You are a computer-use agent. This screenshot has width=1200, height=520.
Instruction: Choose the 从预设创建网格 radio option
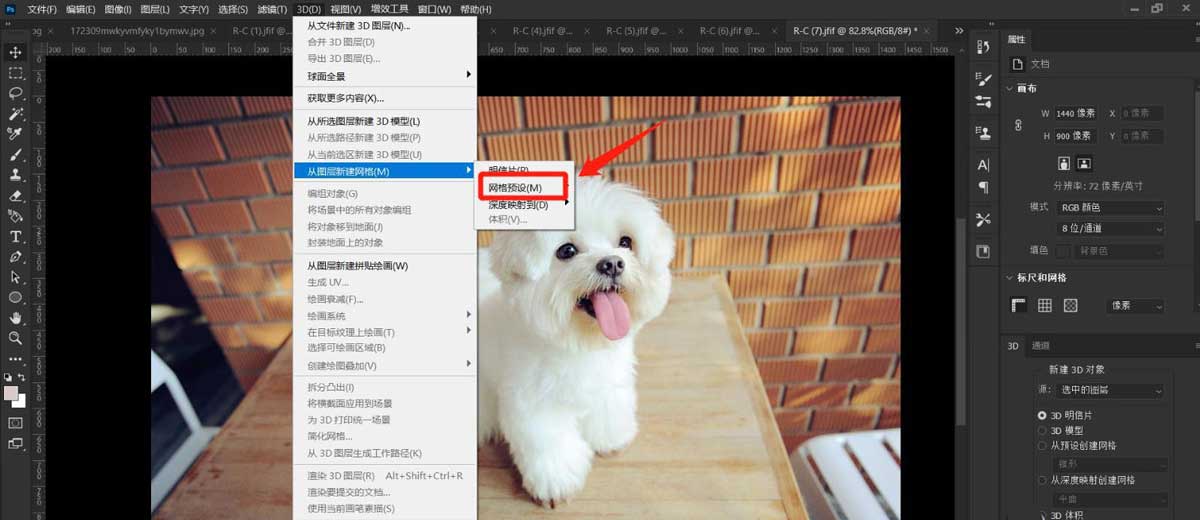1042,445
